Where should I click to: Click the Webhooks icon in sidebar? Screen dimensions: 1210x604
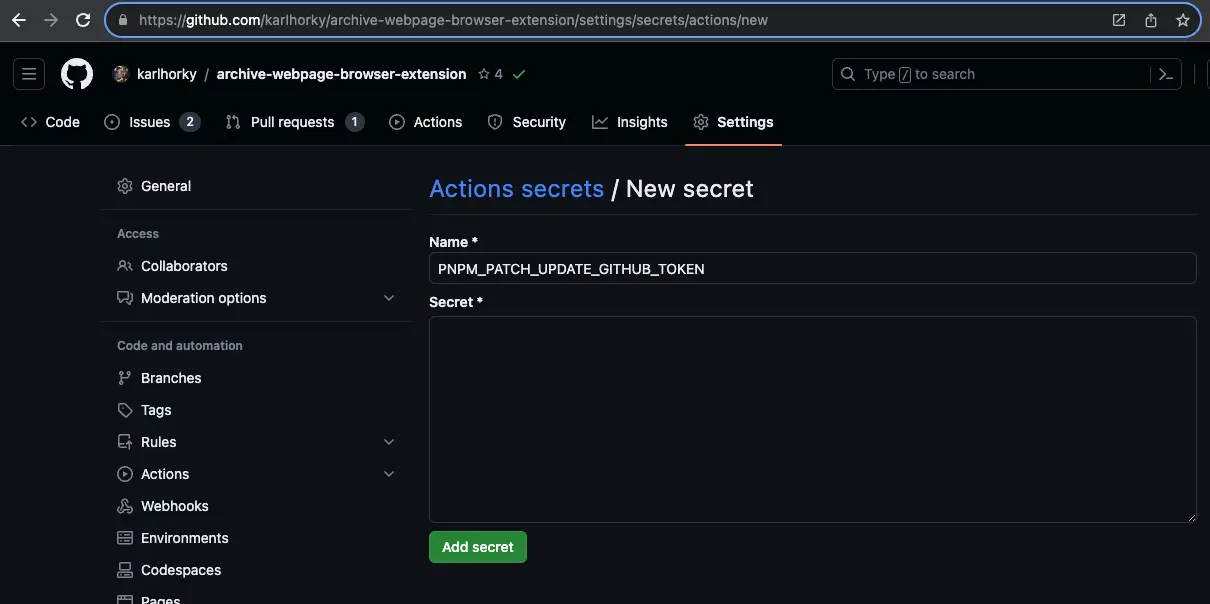click(125, 506)
